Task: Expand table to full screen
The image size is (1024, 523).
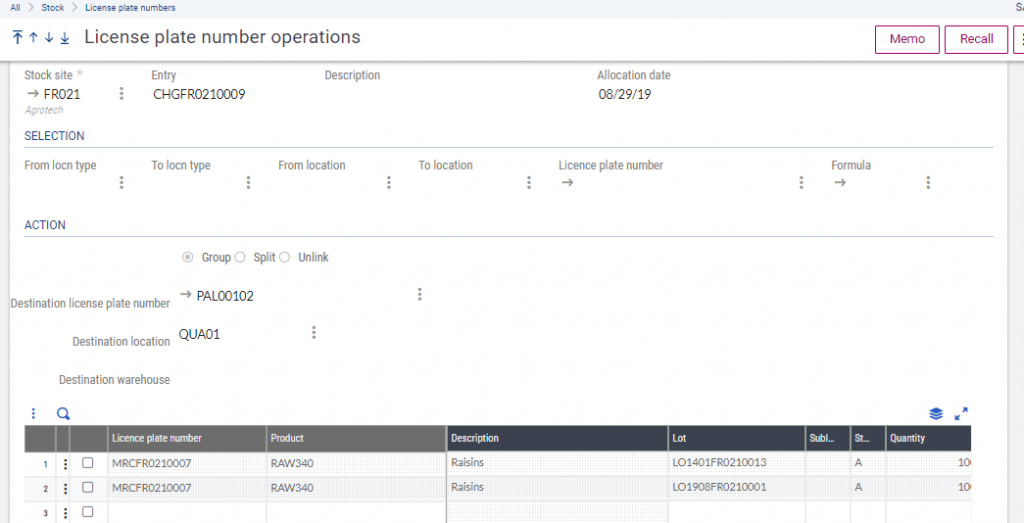Action: (x=961, y=413)
